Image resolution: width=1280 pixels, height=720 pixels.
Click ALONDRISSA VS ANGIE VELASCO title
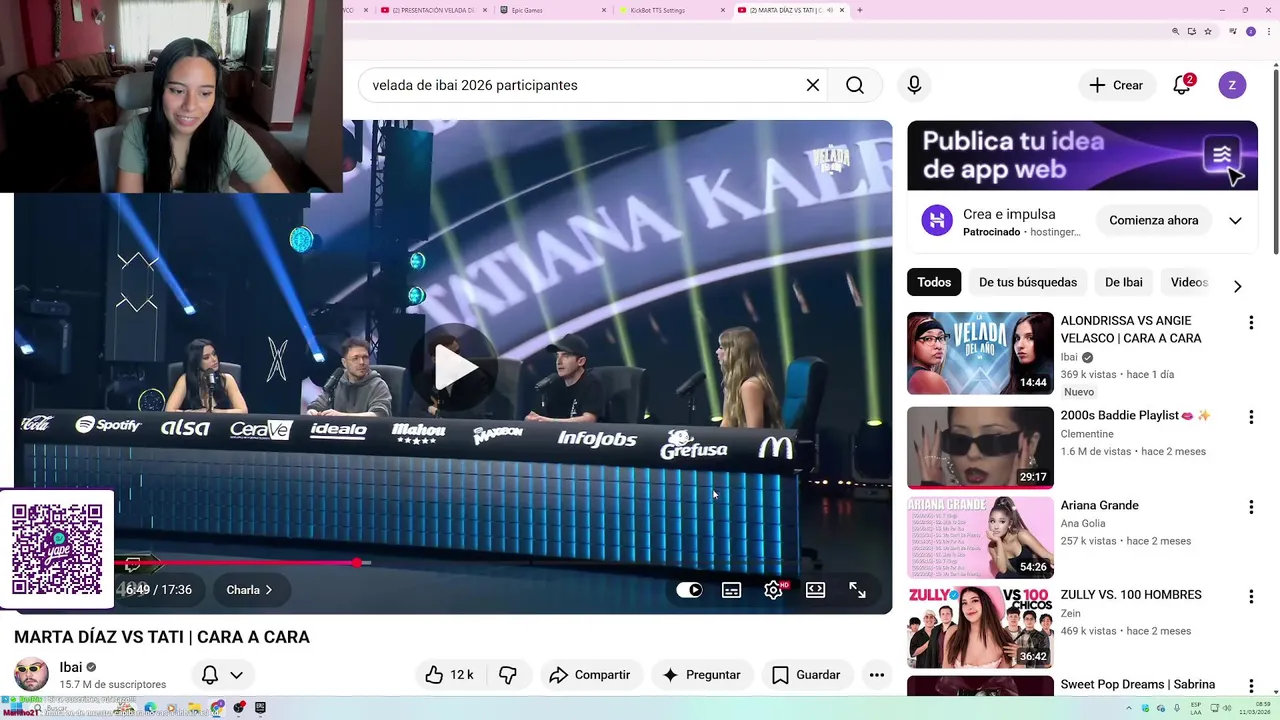[1131, 329]
